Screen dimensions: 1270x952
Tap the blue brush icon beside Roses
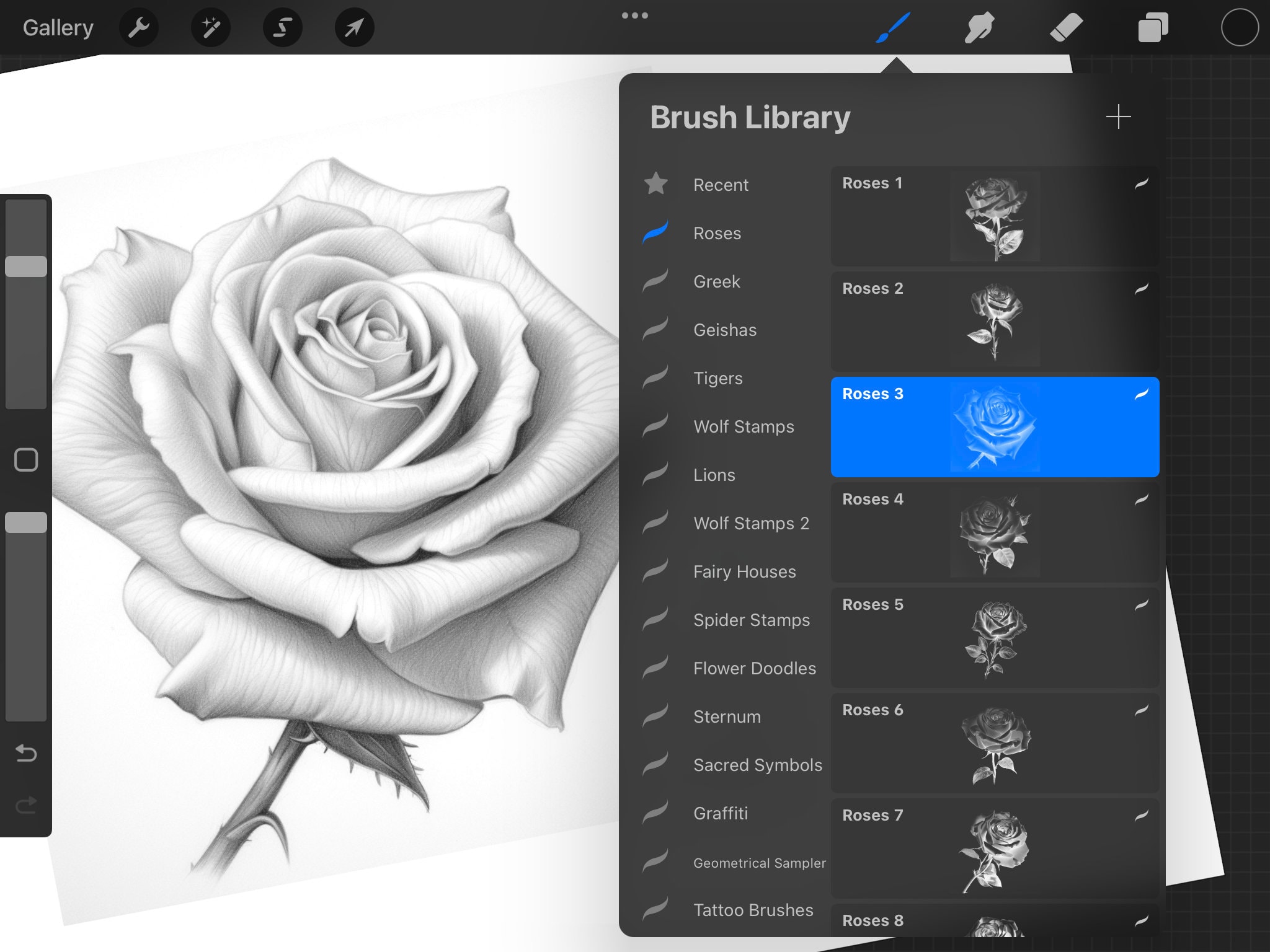coord(655,232)
